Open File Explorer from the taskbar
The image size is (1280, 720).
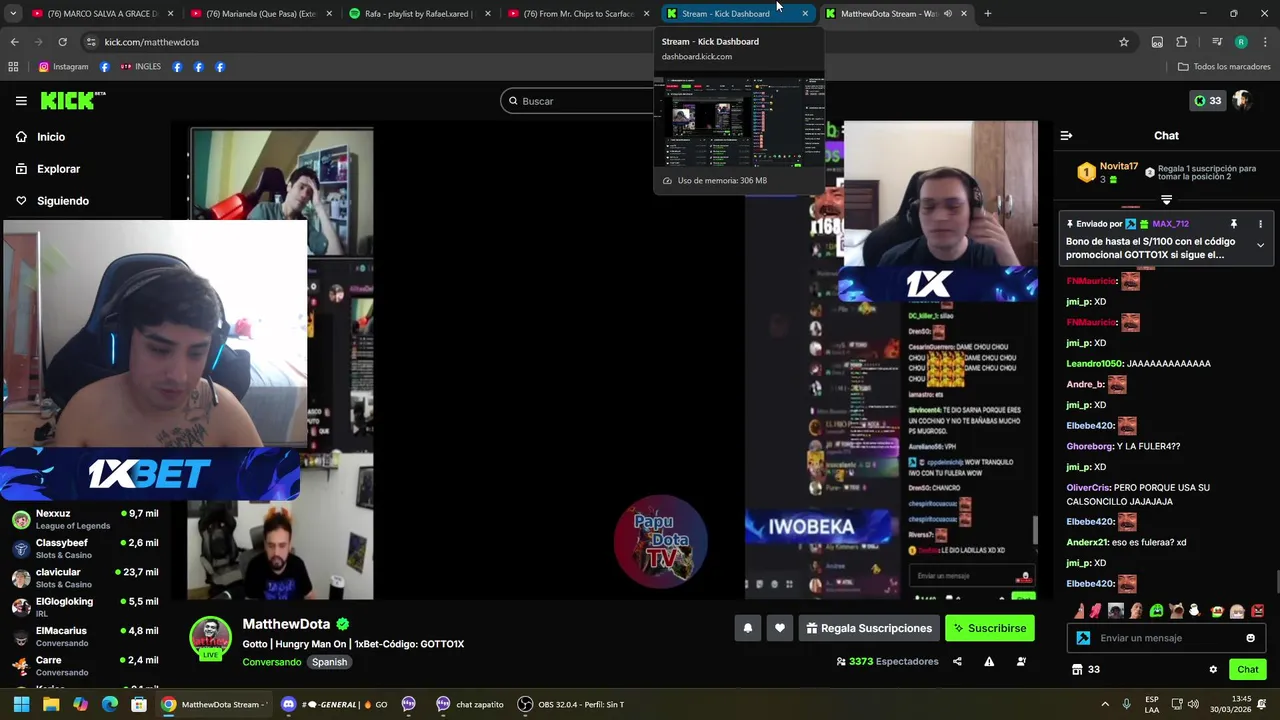(x=51, y=704)
